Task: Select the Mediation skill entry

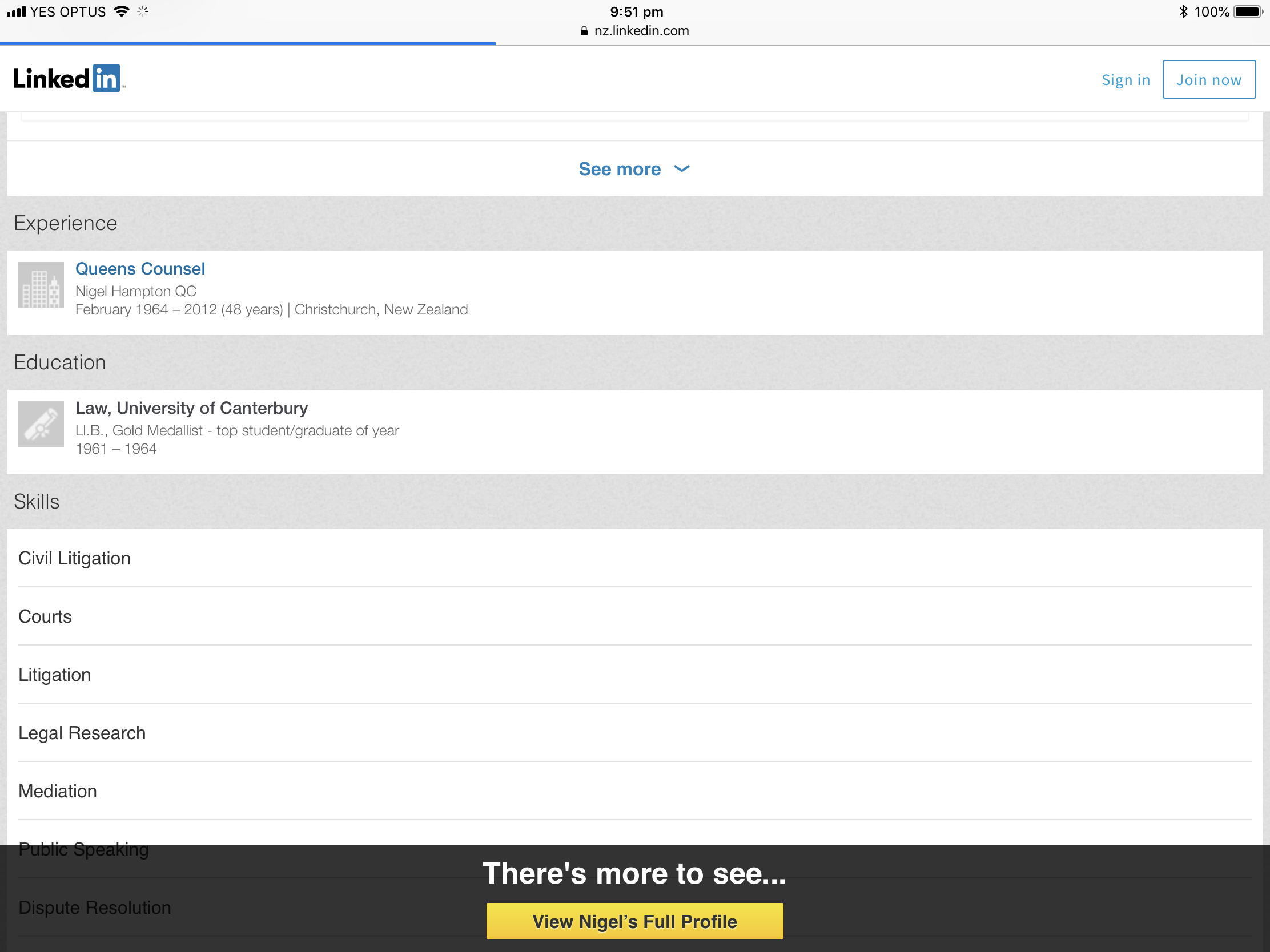Action: [58, 791]
